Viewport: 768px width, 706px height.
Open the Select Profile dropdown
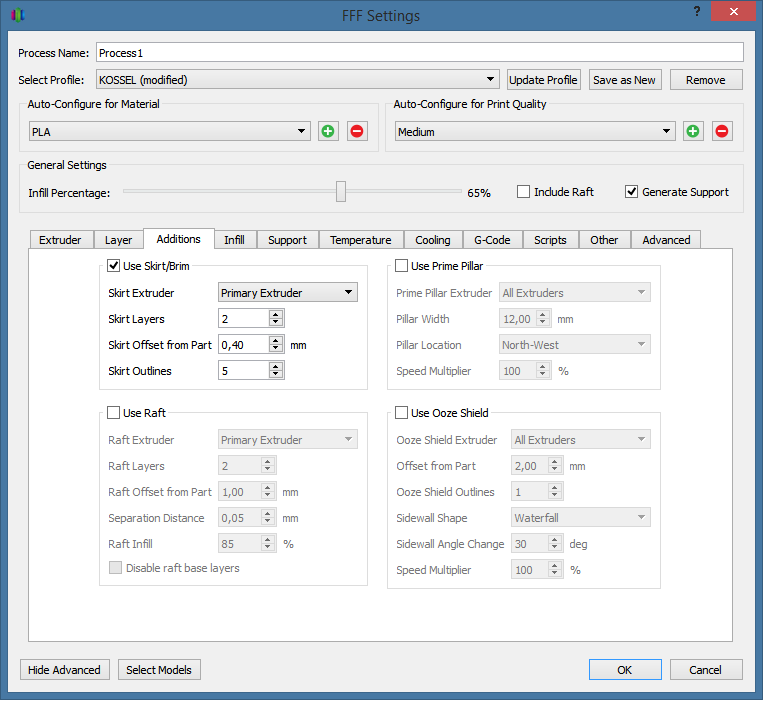(x=297, y=80)
